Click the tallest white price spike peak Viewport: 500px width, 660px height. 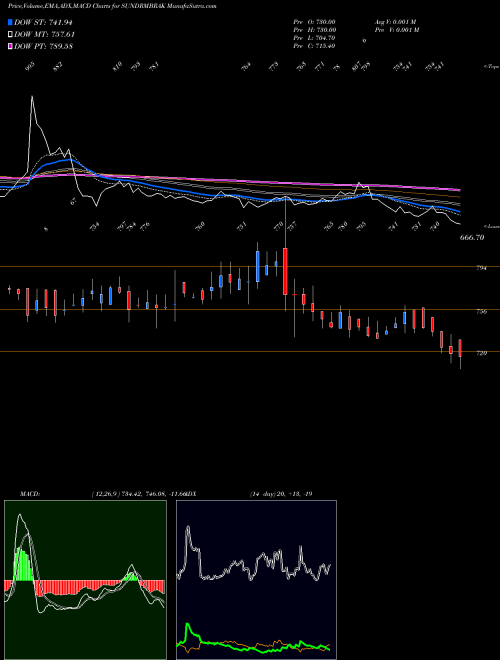[x=32, y=97]
